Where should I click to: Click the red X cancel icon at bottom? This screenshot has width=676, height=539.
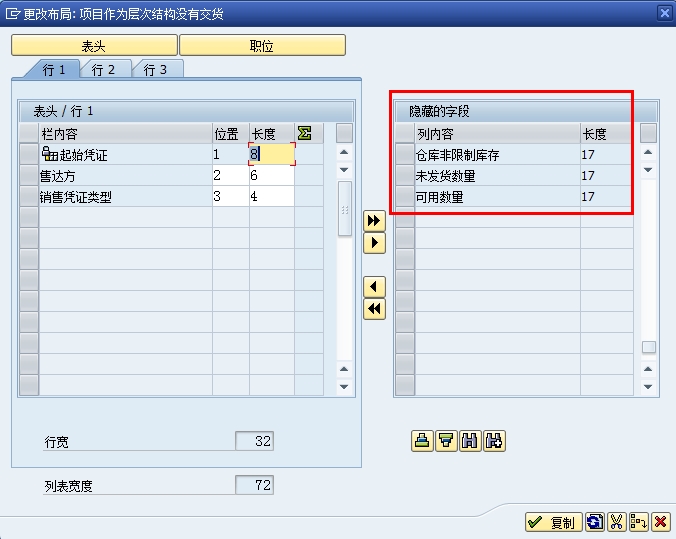coord(660,522)
